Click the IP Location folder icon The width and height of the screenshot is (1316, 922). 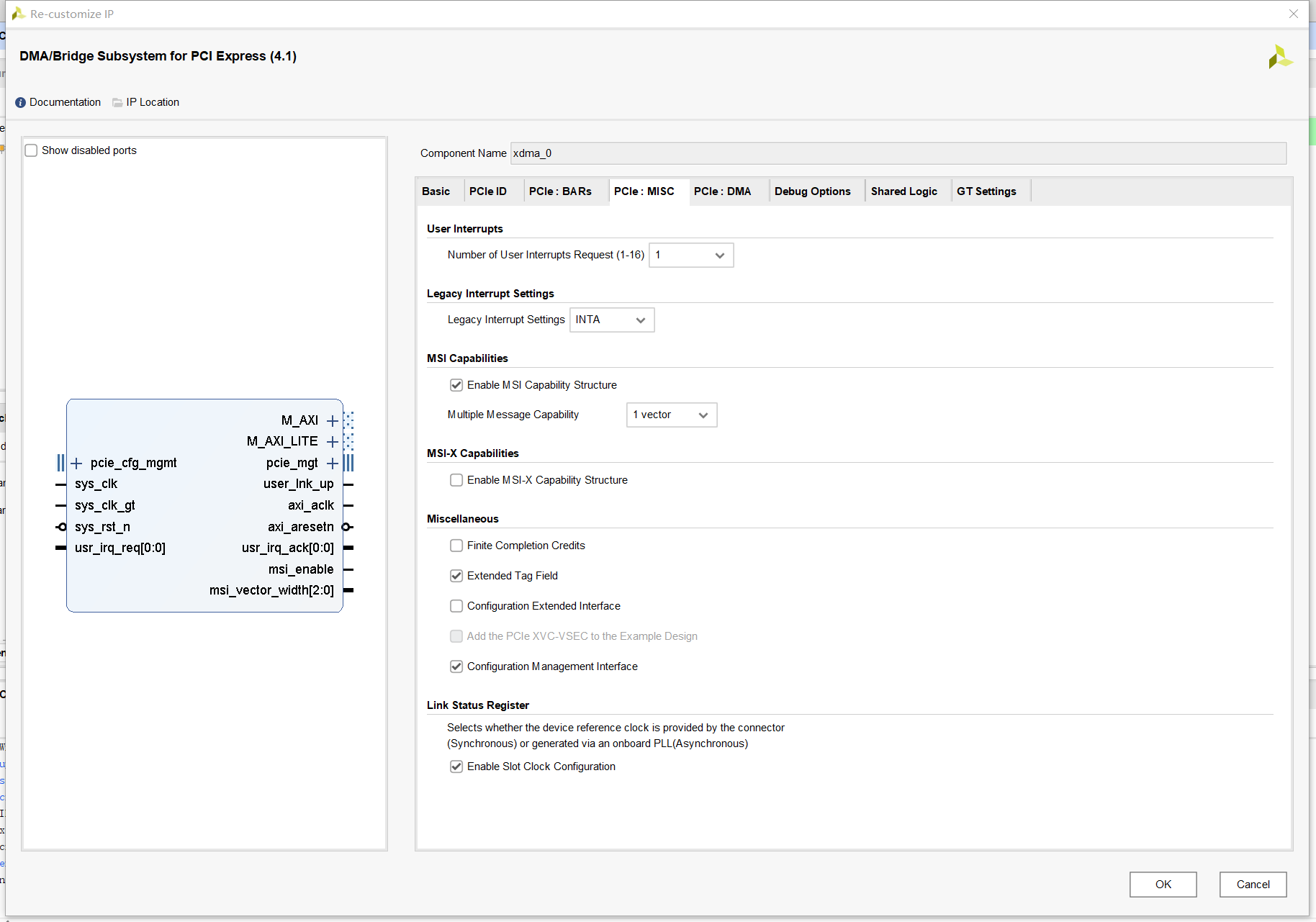[x=117, y=102]
